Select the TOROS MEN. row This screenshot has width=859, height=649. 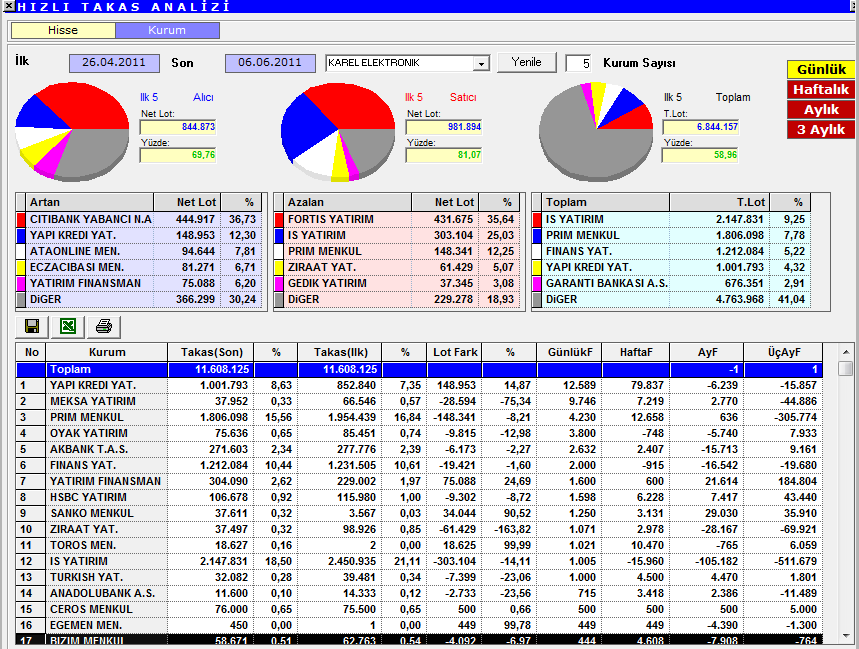pos(419,545)
